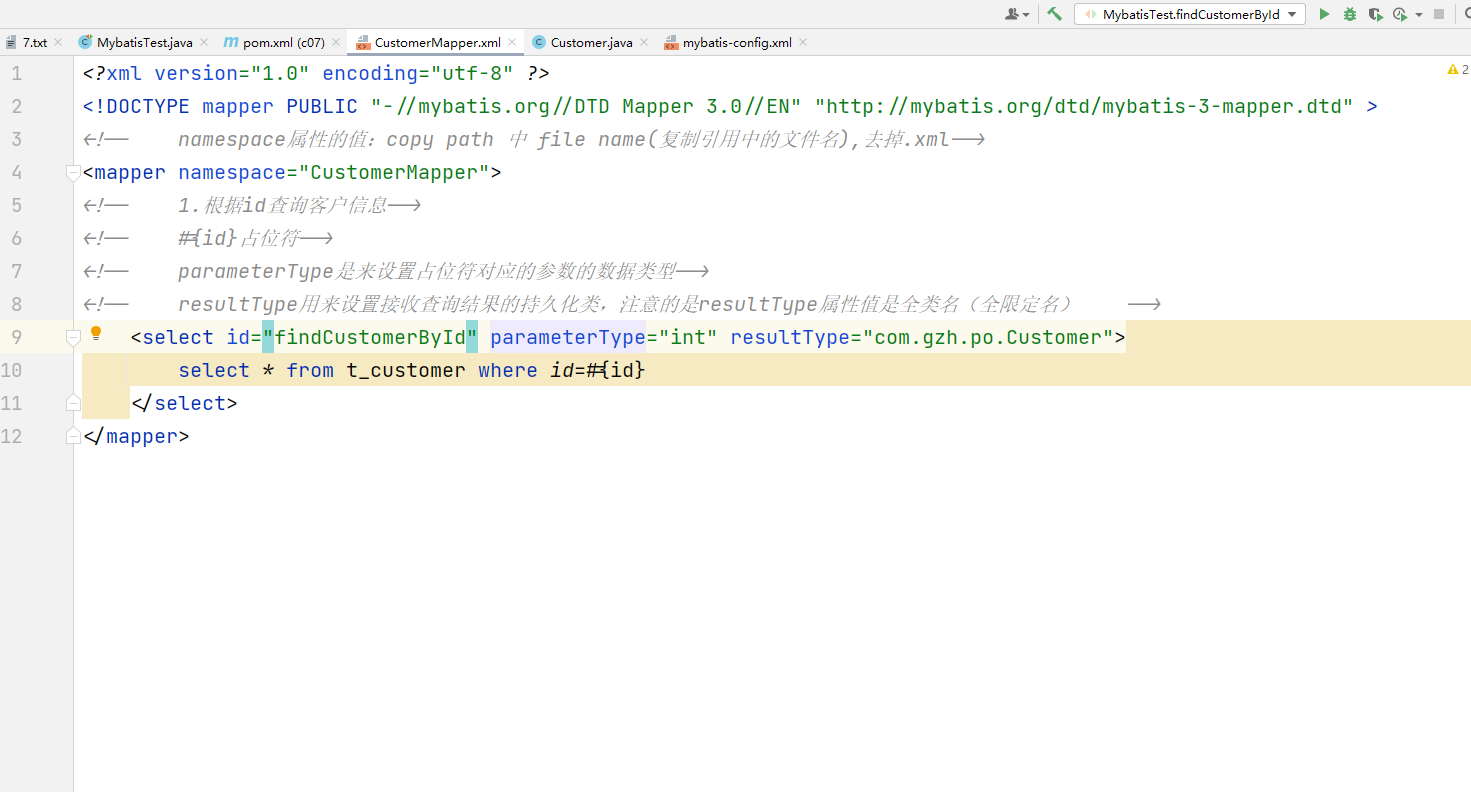This screenshot has height=792, width=1471.
Task: Click the closing </mapper> tag
Action: click(x=136, y=437)
